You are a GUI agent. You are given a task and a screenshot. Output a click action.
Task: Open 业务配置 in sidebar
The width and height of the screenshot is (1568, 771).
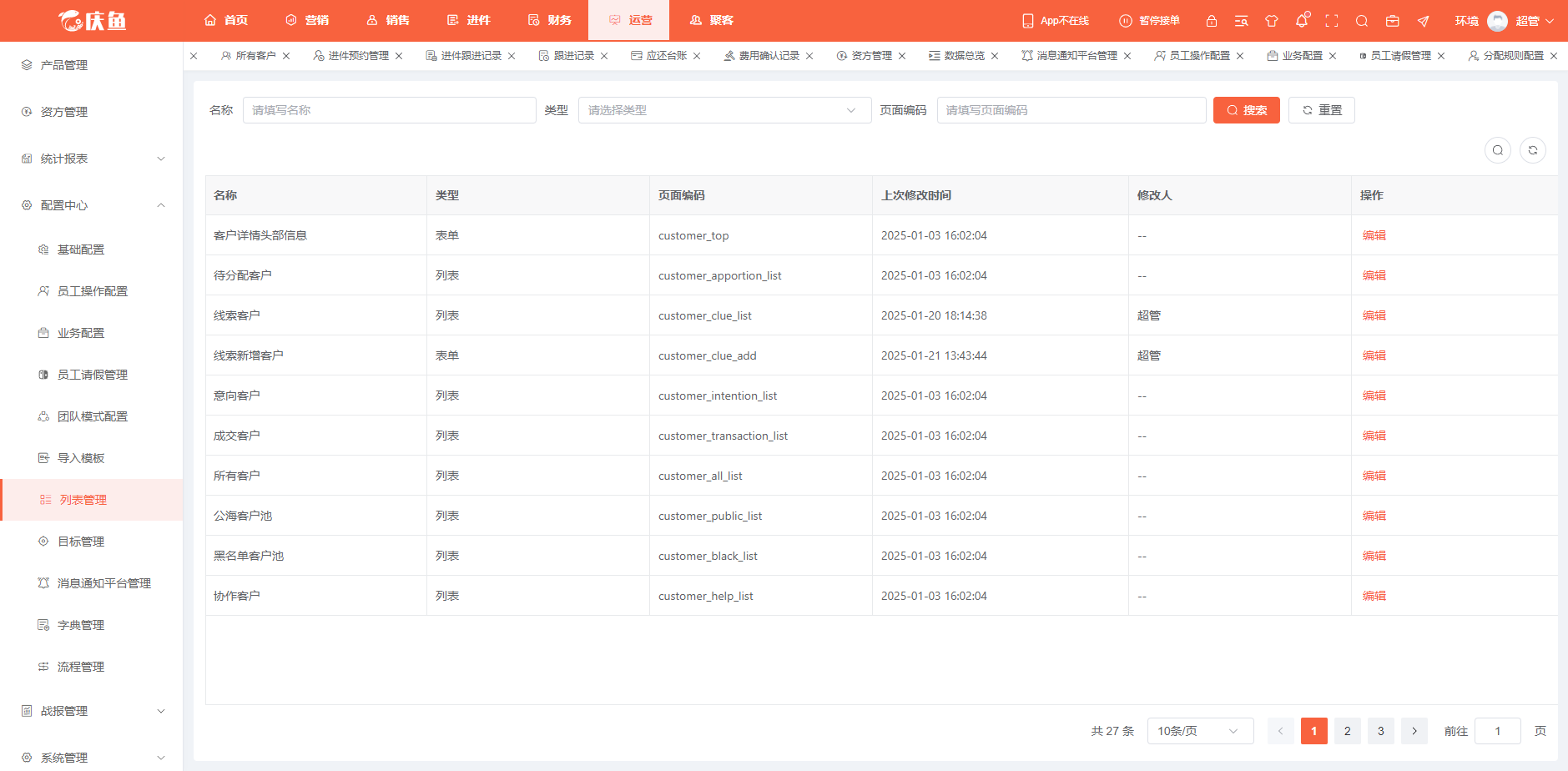coord(92,333)
